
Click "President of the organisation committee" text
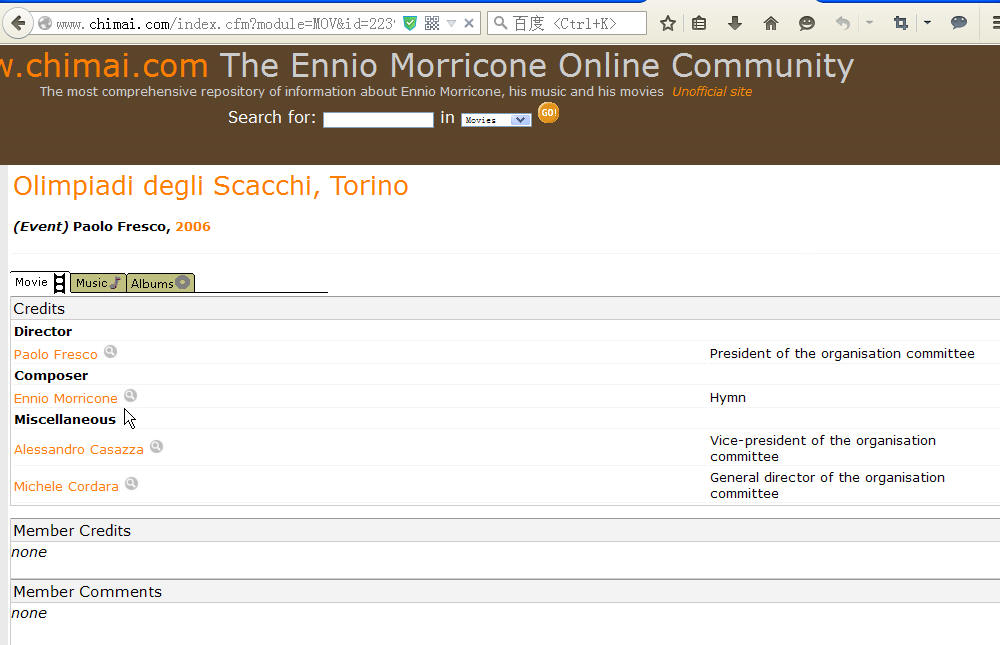(842, 353)
